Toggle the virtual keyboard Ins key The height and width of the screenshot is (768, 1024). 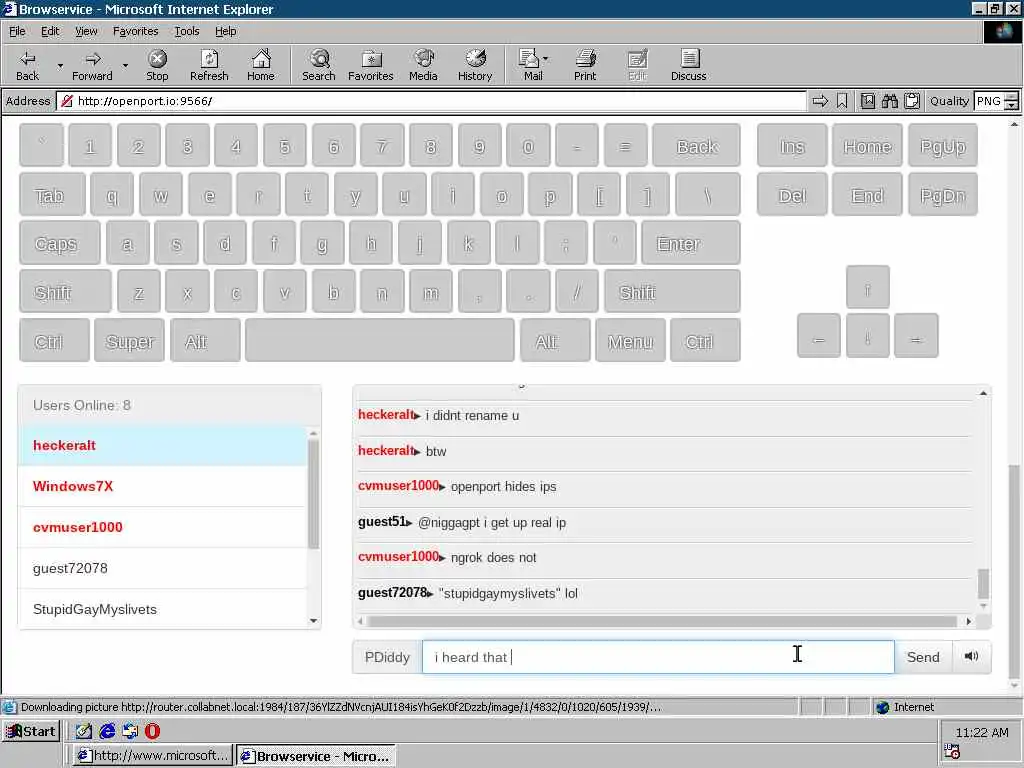click(x=792, y=146)
